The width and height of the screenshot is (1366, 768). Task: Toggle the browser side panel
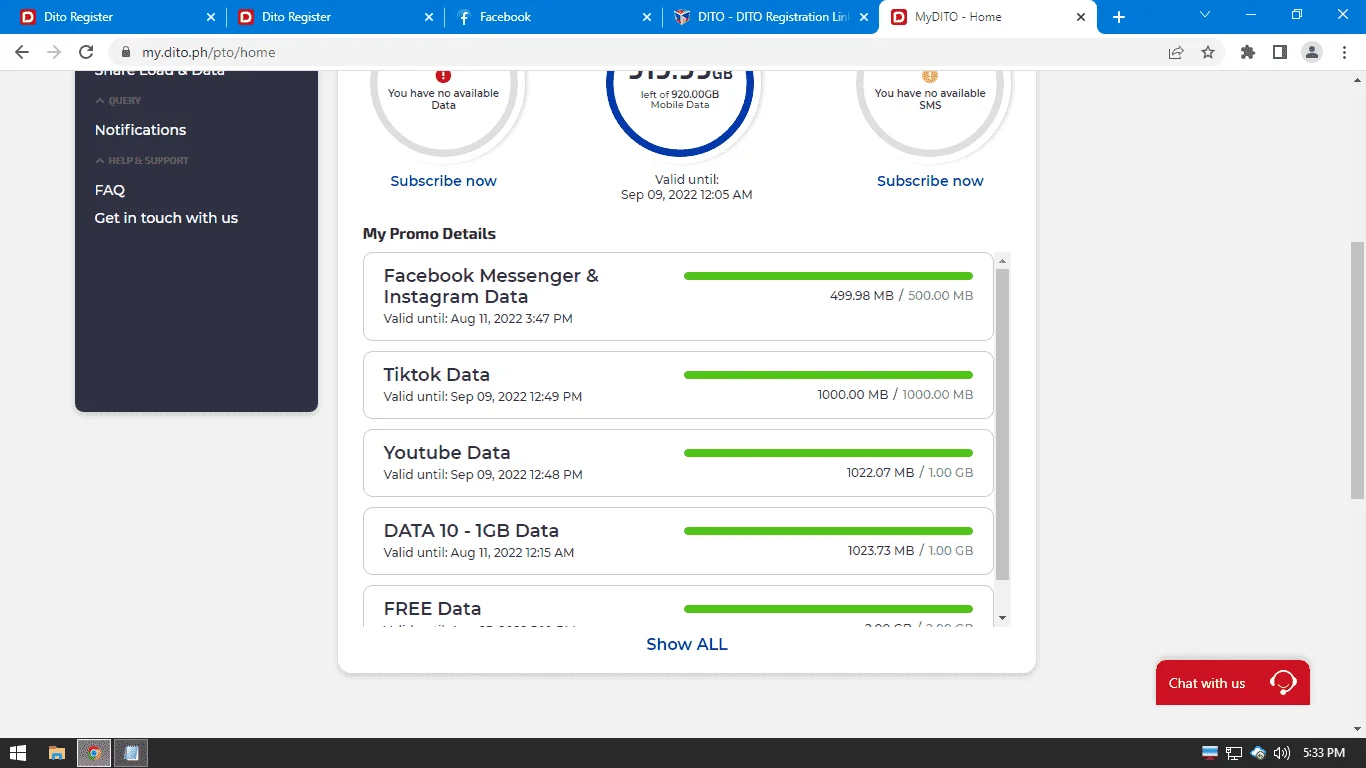tap(1280, 52)
